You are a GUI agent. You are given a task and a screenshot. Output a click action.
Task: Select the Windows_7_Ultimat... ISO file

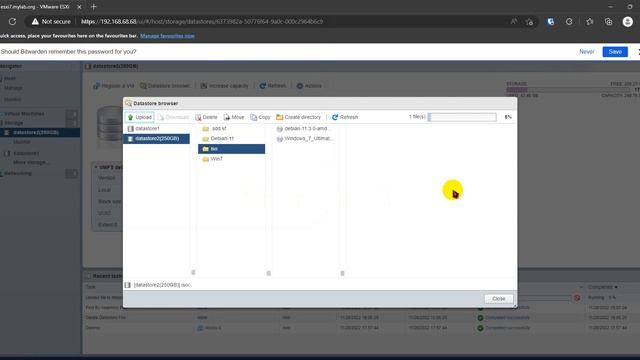click(304, 139)
